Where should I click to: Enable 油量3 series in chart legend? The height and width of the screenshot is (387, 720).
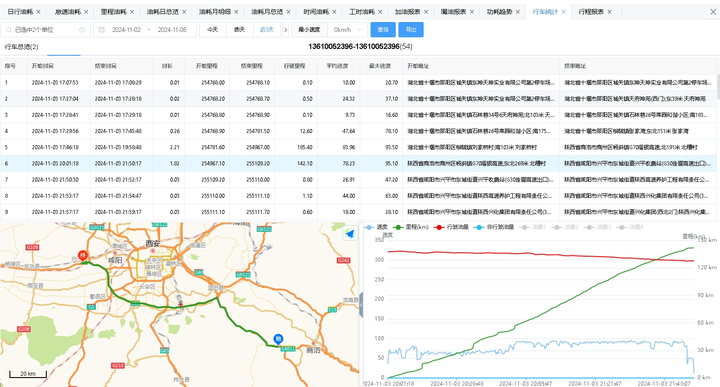[598, 227]
